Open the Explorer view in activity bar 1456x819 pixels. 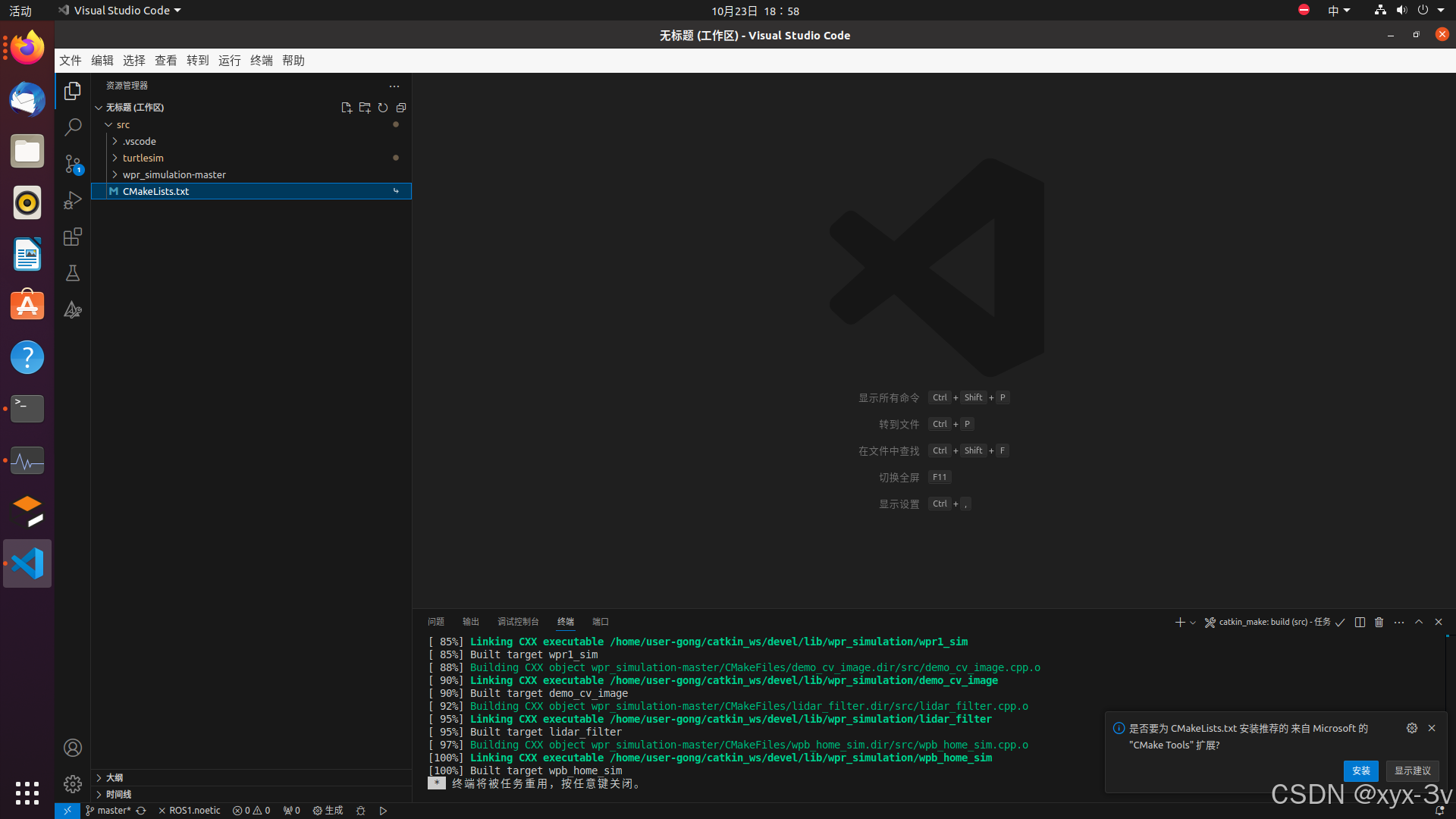[x=73, y=91]
